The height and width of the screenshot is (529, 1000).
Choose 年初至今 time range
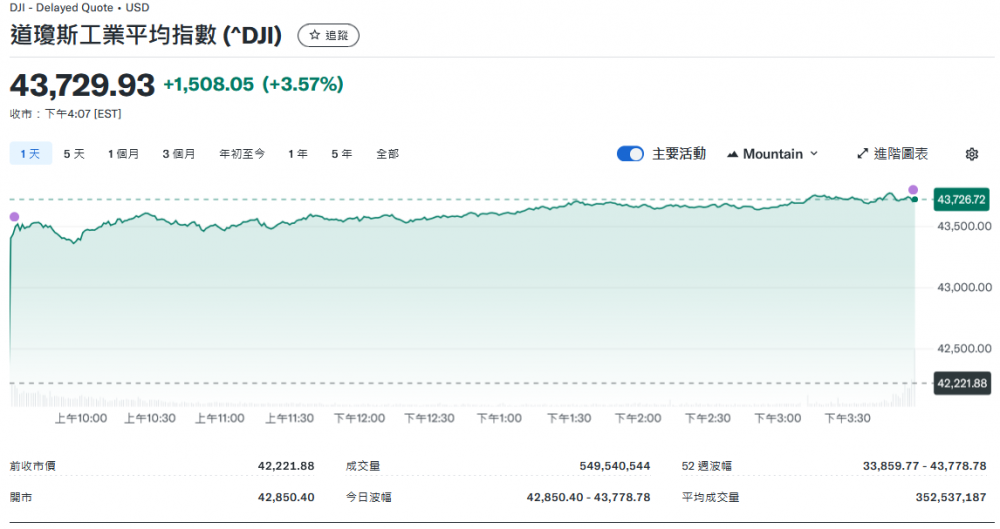pyautogui.click(x=242, y=154)
